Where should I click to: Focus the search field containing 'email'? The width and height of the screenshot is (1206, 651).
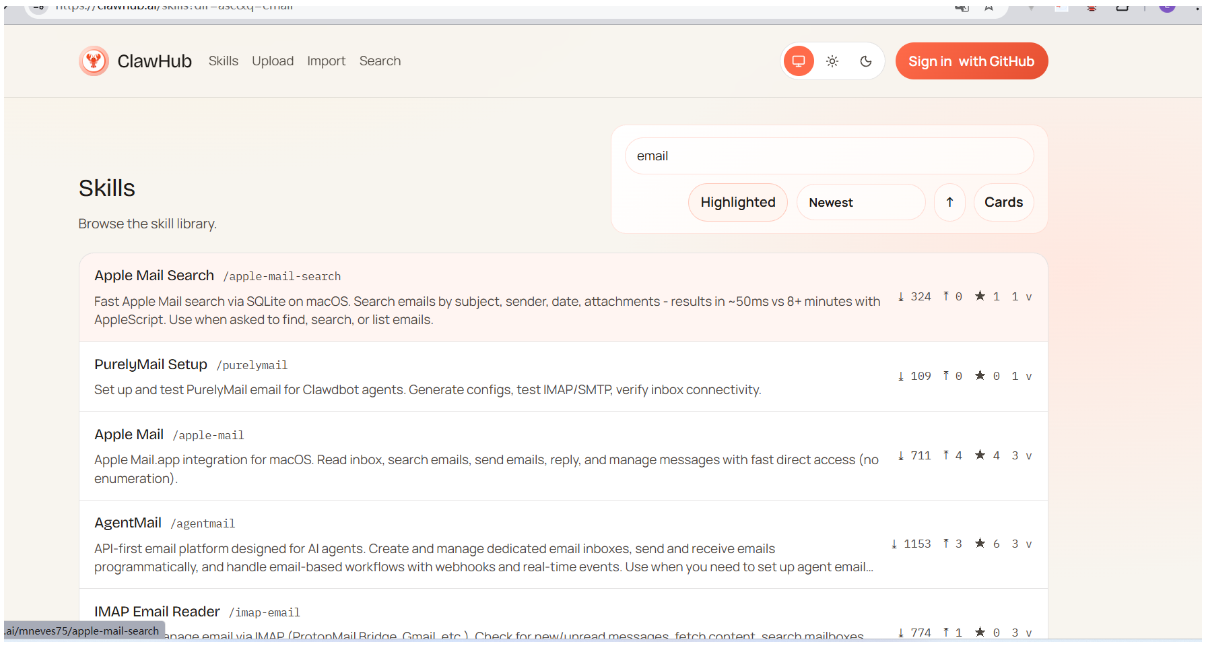pyautogui.click(x=829, y=156)
